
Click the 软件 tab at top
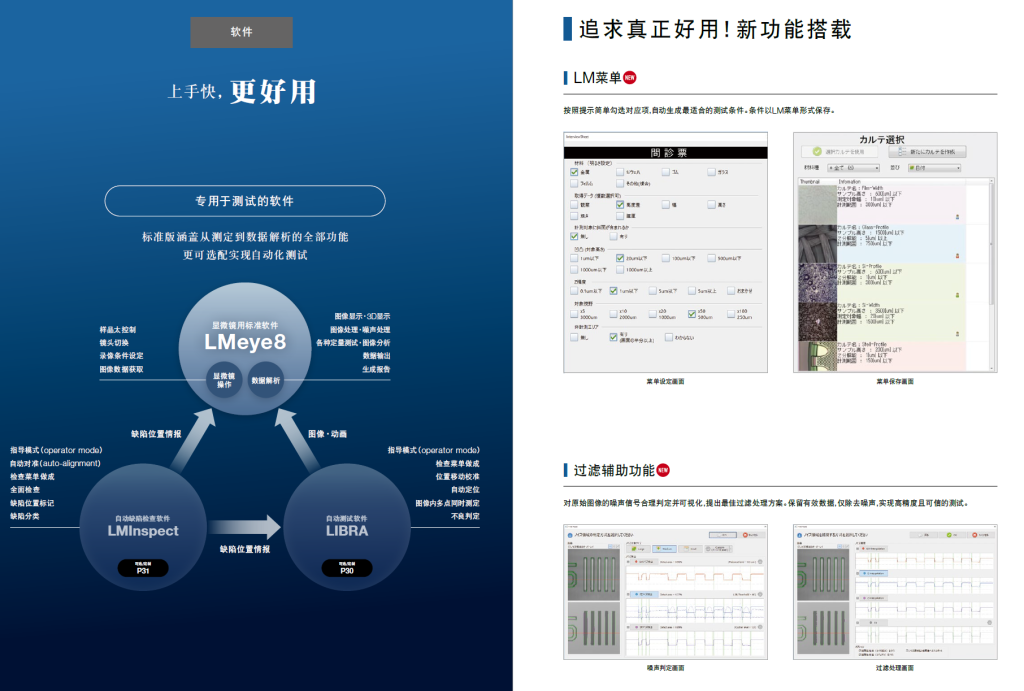(241, 32)
